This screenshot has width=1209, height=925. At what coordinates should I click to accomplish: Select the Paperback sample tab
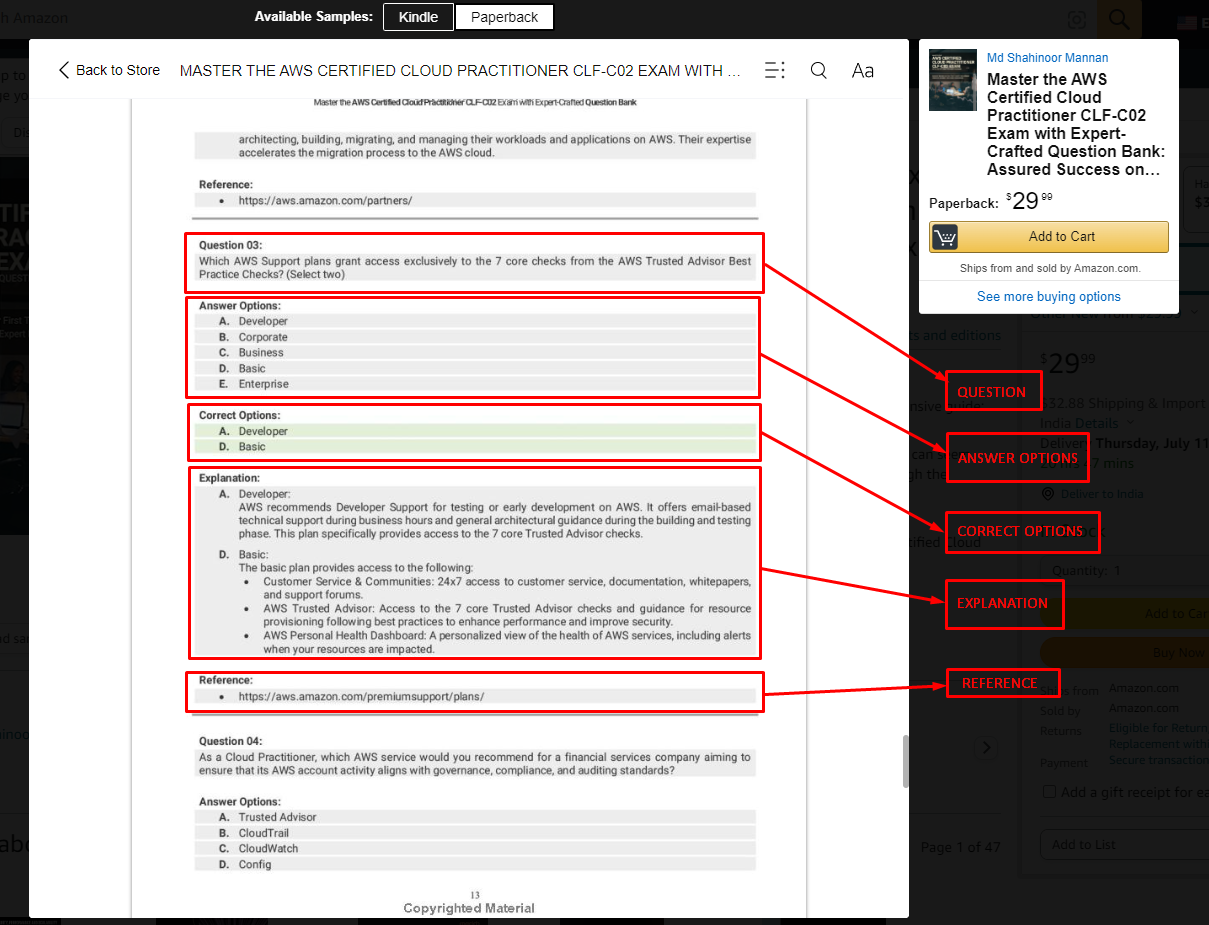(x=504, y=17)
